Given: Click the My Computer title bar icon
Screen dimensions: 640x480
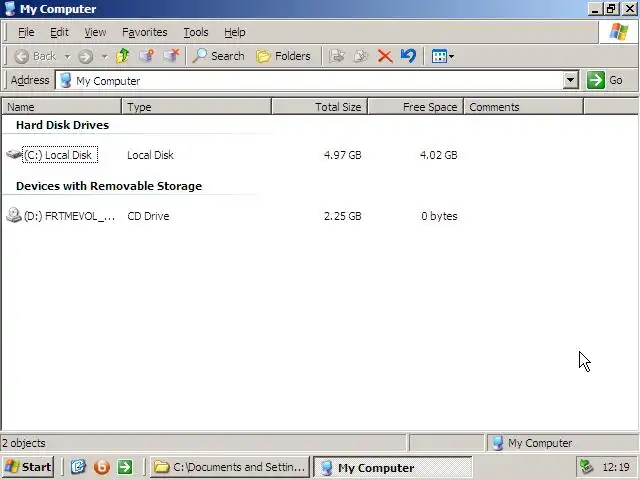Looking at the screenshot, I should tap(10, 9).
